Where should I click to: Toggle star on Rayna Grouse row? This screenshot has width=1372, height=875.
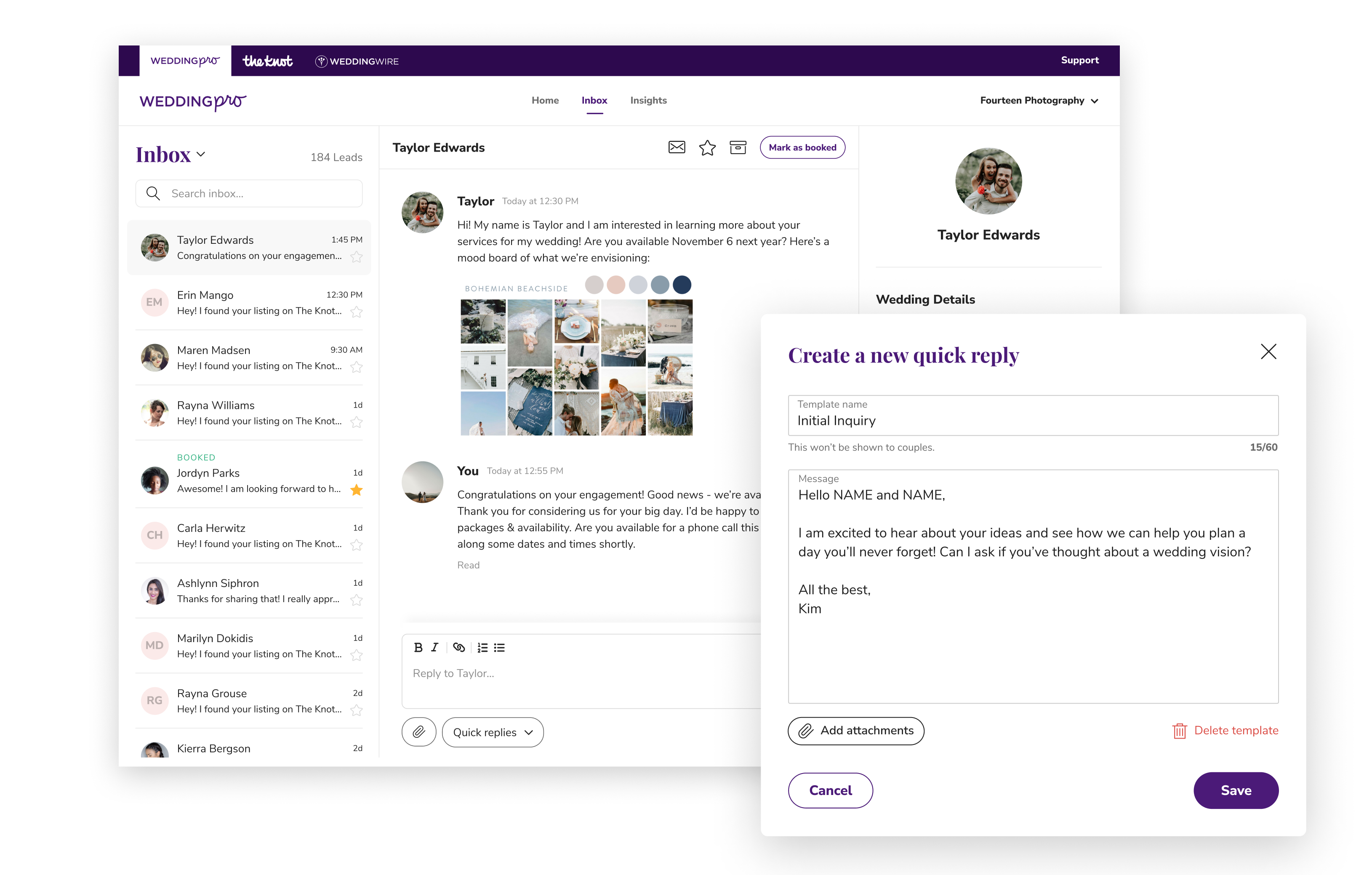click(357, 710)
